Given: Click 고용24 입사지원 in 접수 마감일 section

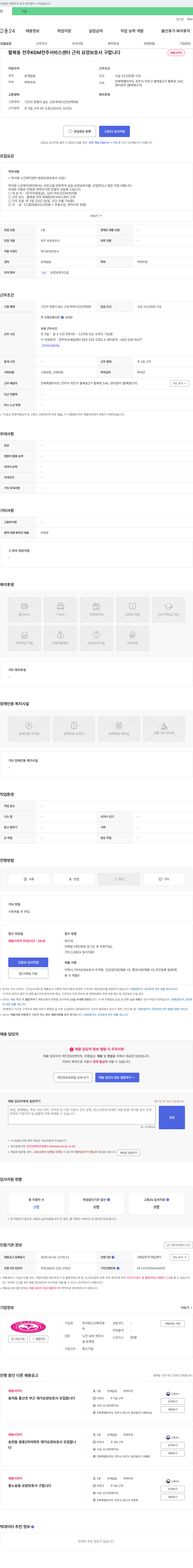Looking at the screenshot, I should (28, 962).
